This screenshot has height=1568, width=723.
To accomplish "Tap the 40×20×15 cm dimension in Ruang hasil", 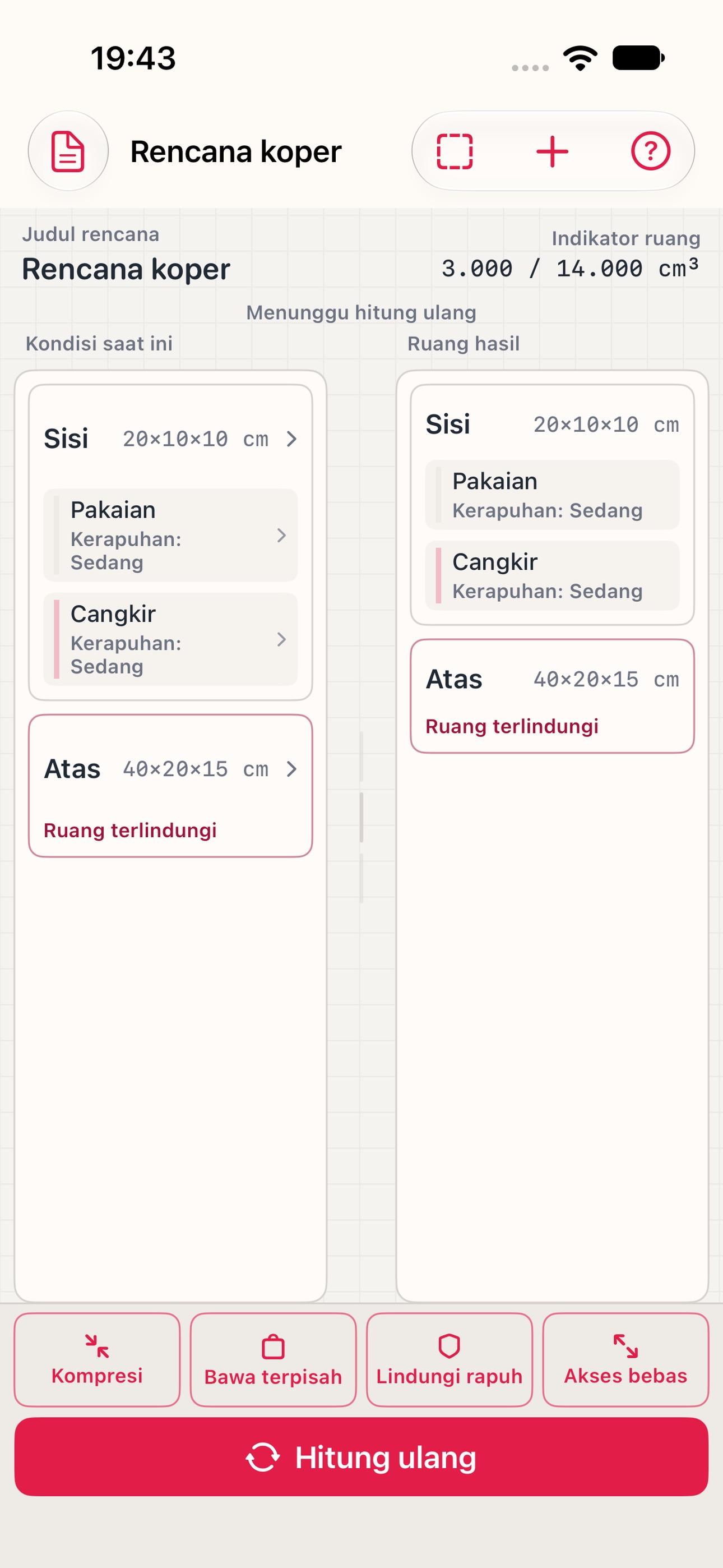I will [606, 679].
